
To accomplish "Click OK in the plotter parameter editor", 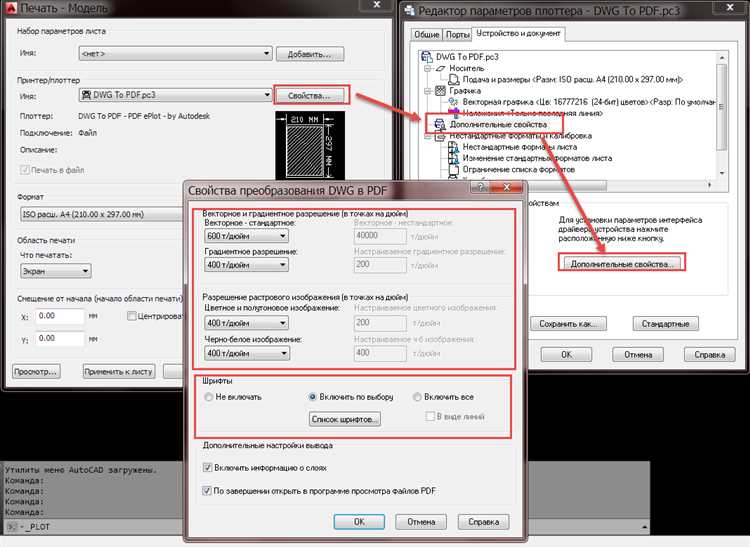I will (566, 355).
